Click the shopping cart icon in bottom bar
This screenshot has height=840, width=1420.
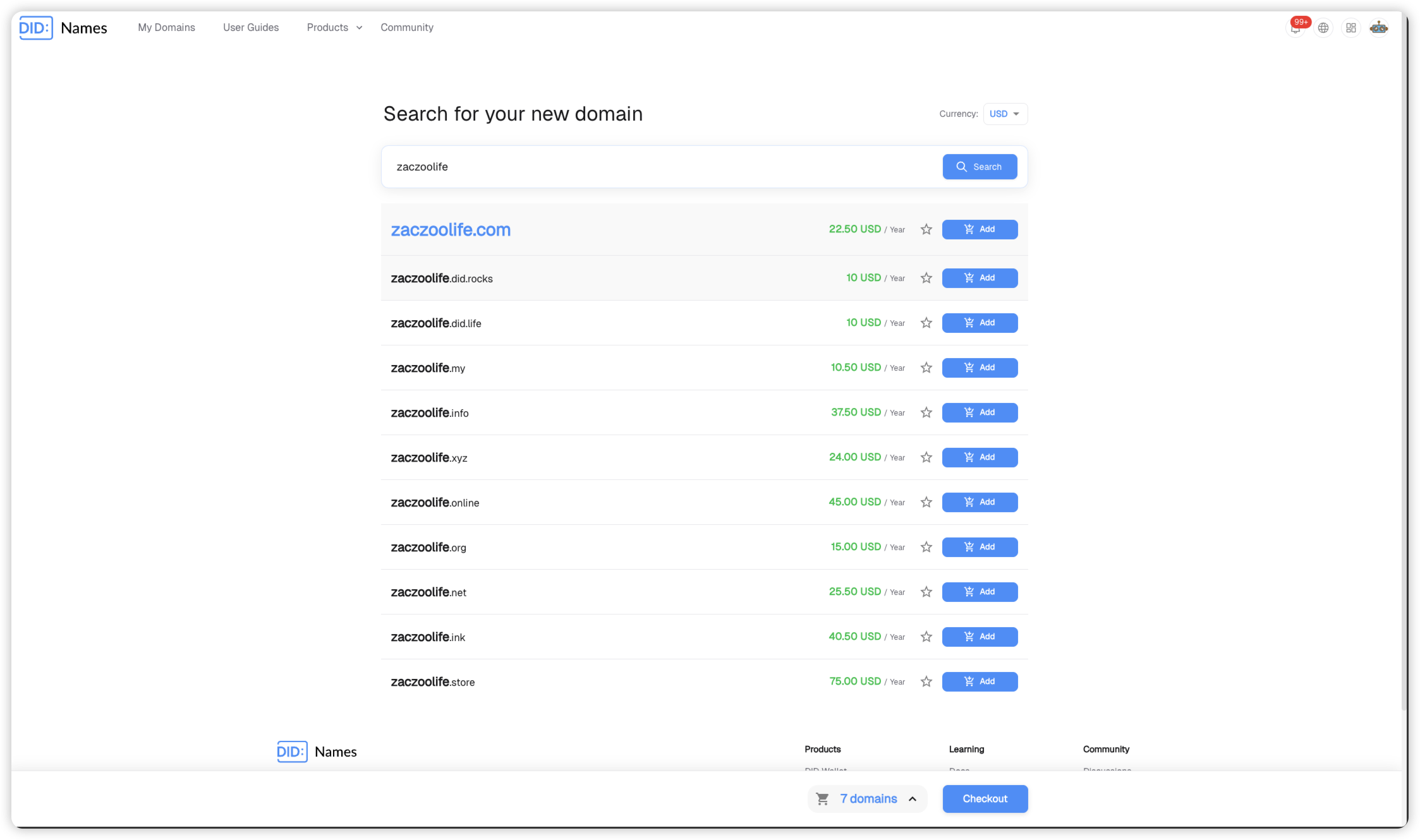(822, 799)
